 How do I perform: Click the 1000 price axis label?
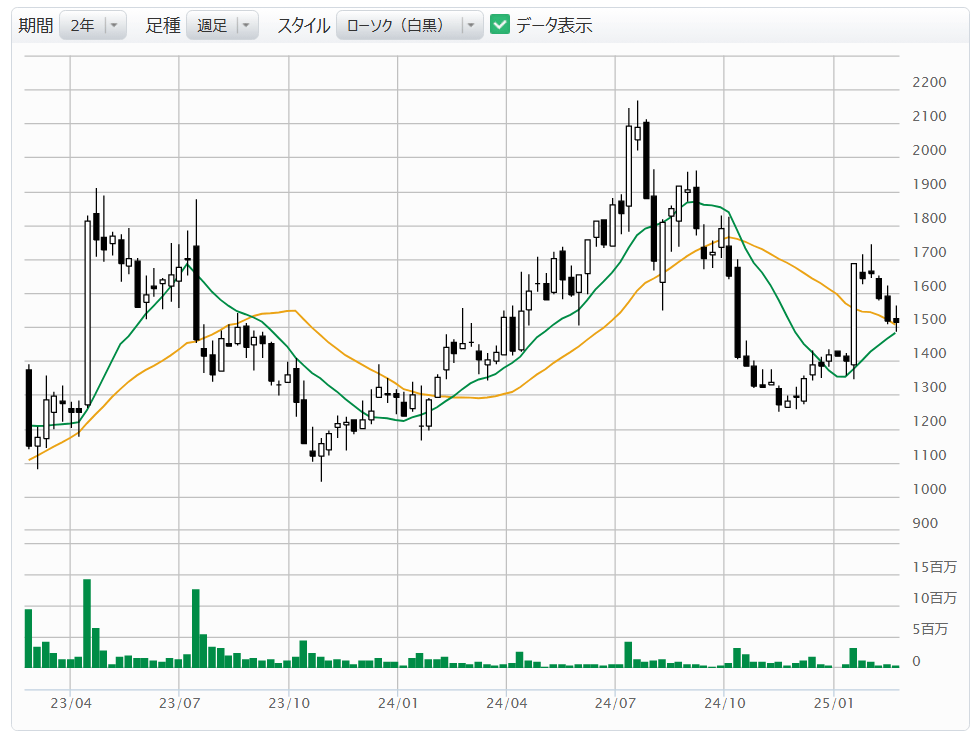point(929,489)
